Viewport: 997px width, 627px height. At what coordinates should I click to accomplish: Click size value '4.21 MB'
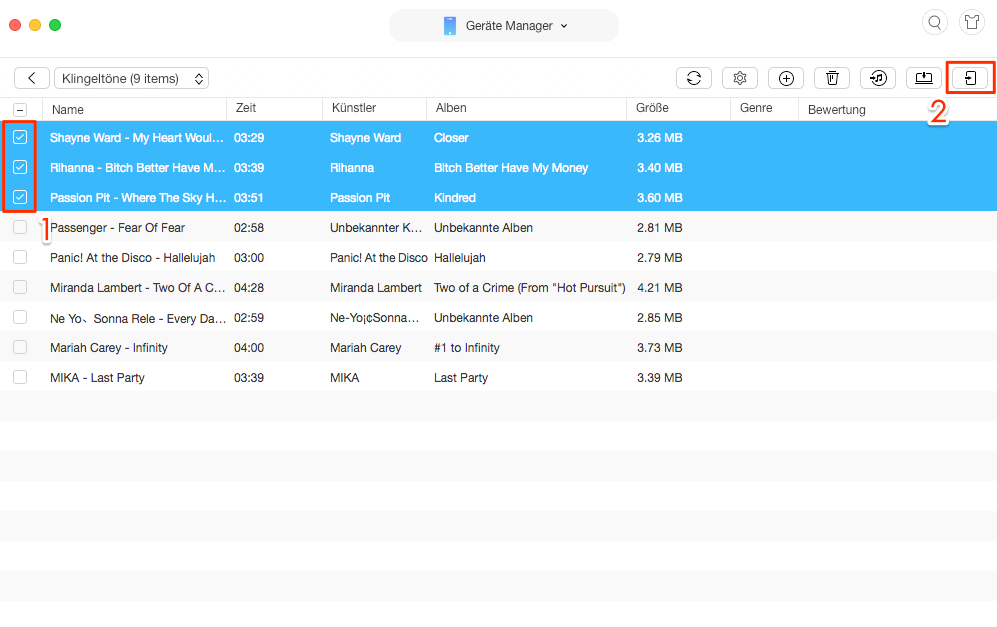pyautogui.click(x=659, y=287)
